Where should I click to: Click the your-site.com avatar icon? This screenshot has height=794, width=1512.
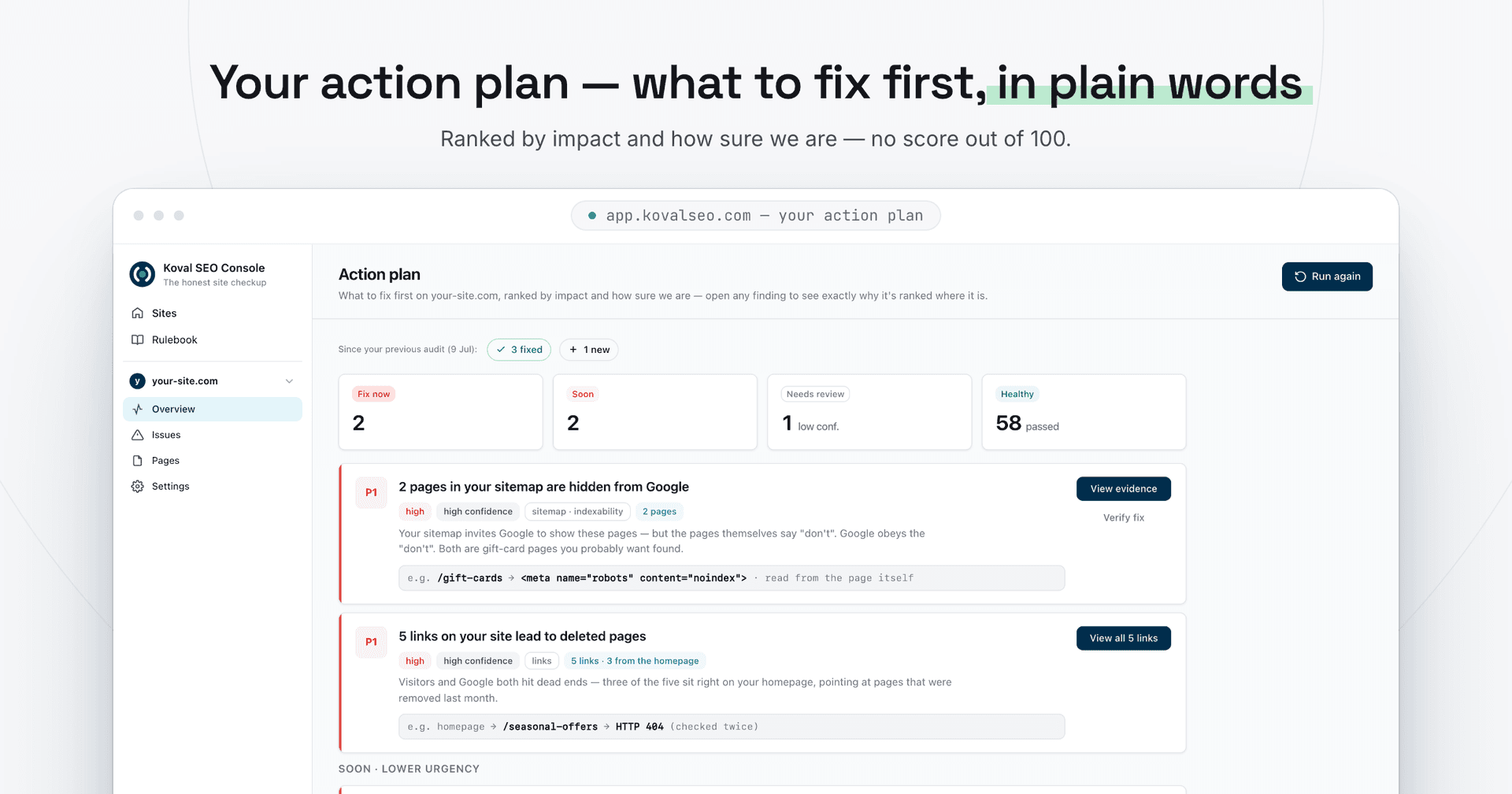[138, 381]
